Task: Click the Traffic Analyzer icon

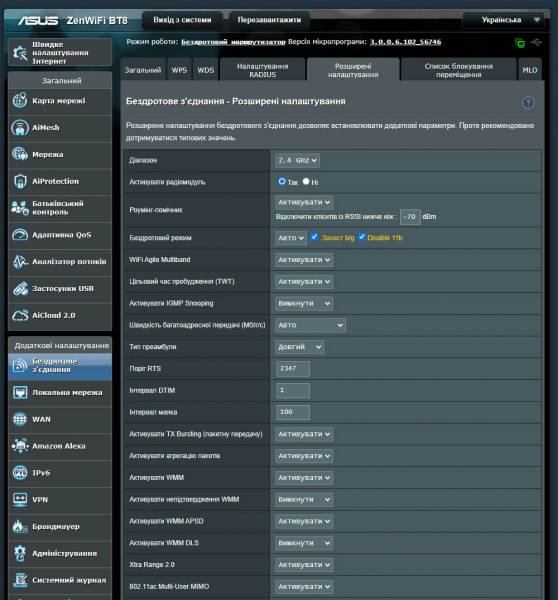Action: pos(20,262)
